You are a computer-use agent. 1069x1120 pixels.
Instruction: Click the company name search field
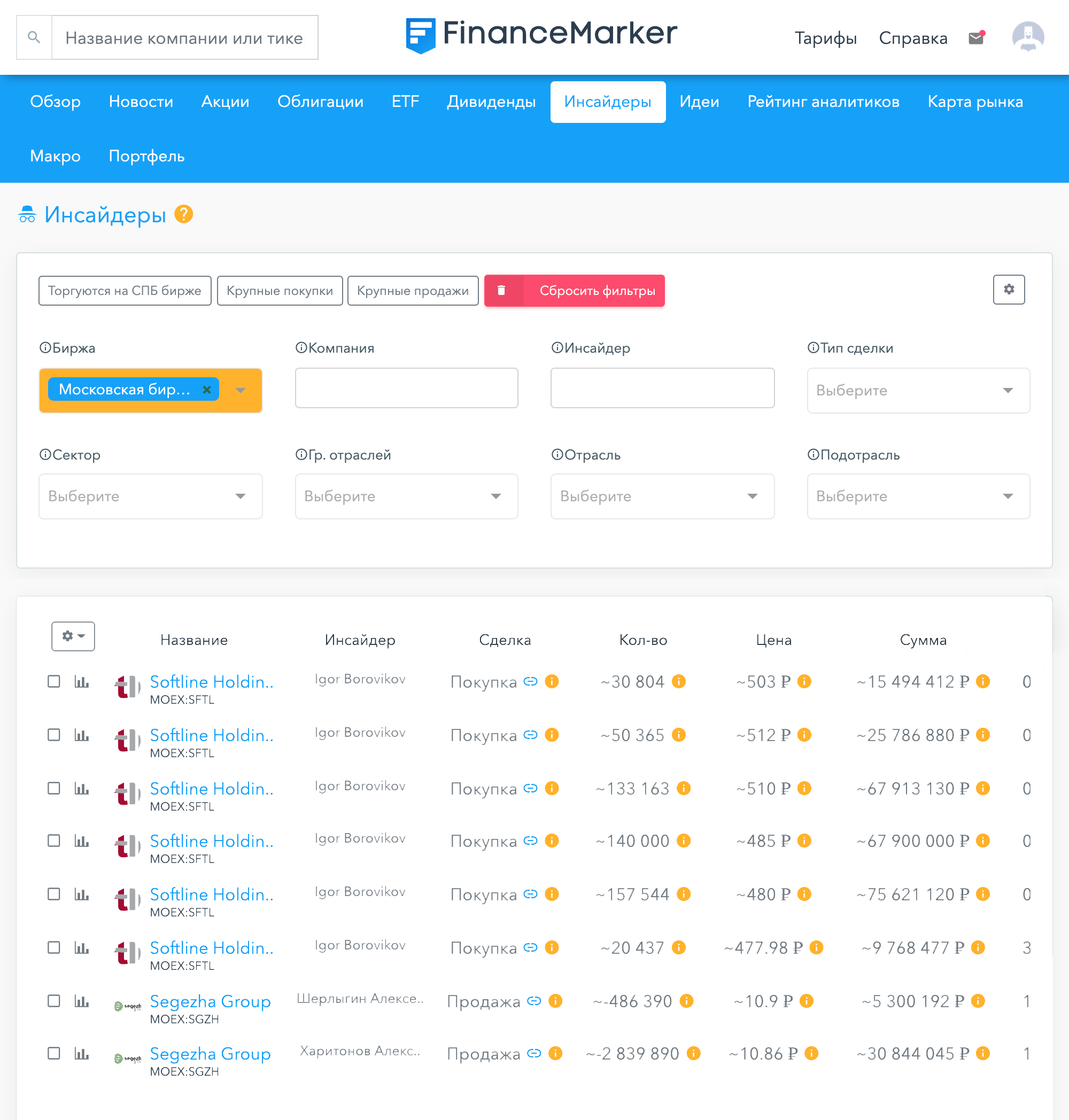[x=184, y=37]
